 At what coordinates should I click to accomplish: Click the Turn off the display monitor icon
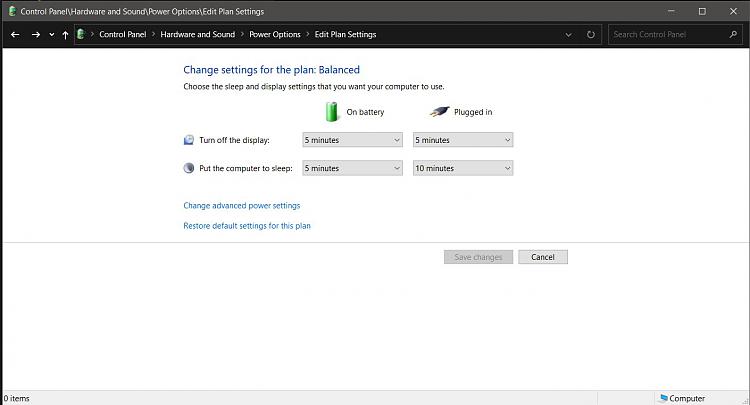(189, 140)
